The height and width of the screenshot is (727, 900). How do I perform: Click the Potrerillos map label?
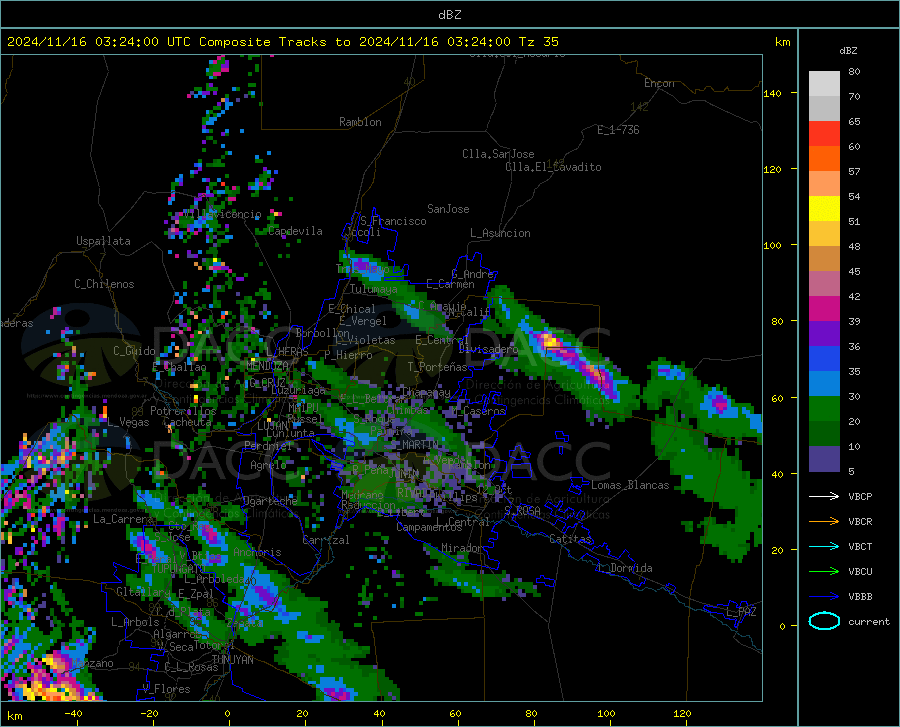[x=183, y=411]
